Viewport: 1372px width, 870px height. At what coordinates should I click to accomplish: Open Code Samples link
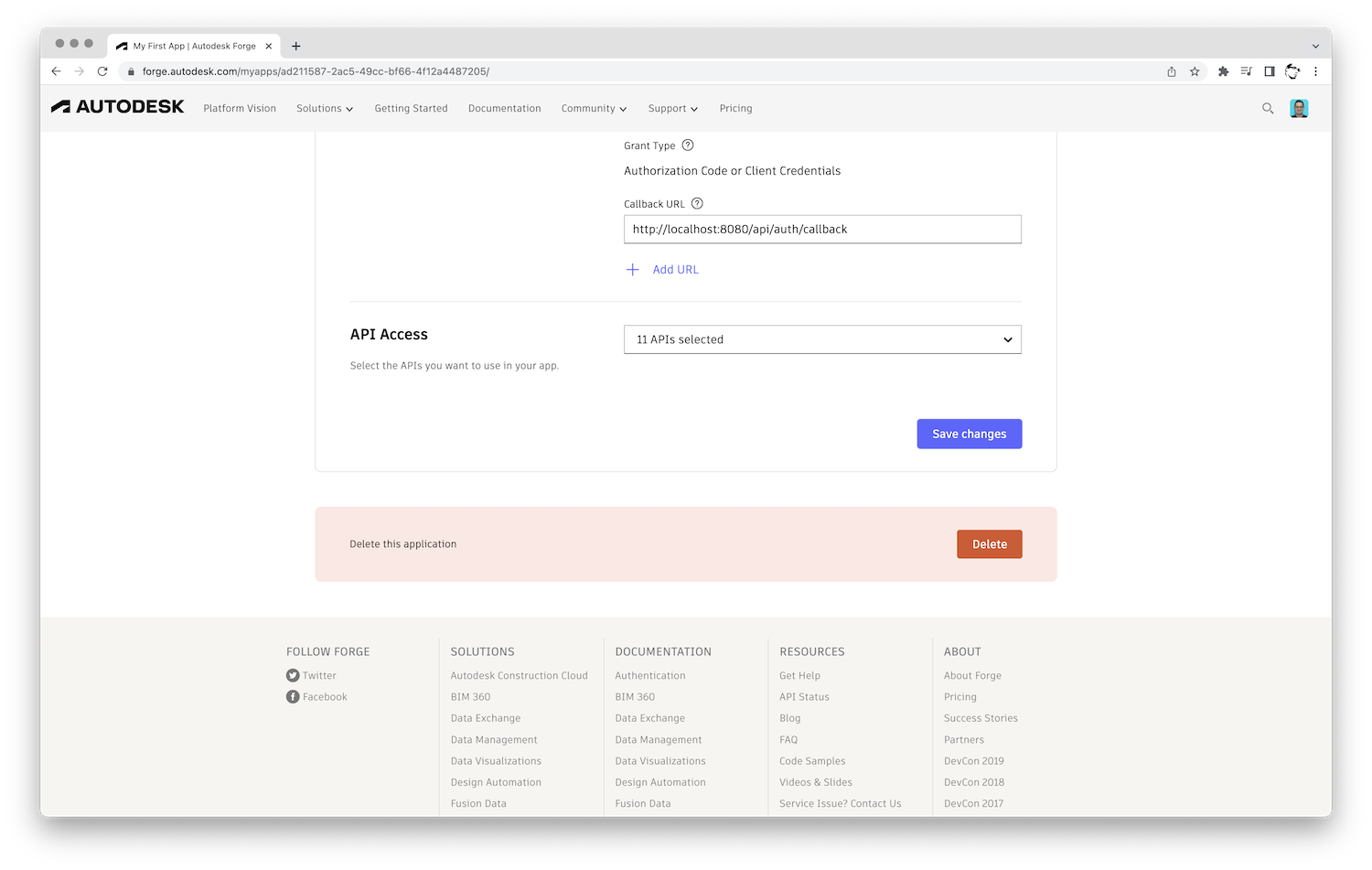click(812, 760)
